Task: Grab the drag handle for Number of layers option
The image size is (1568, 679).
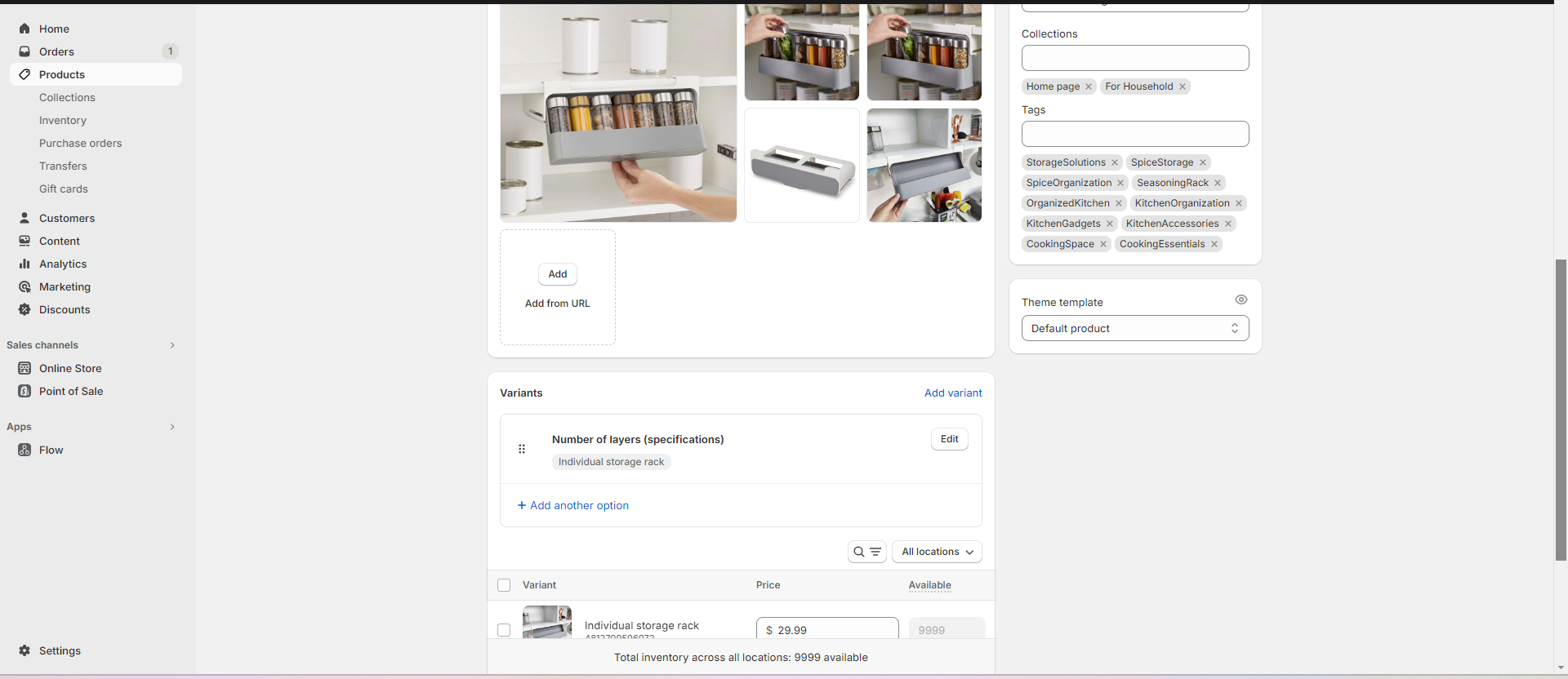Action: [x=522, y=449]
